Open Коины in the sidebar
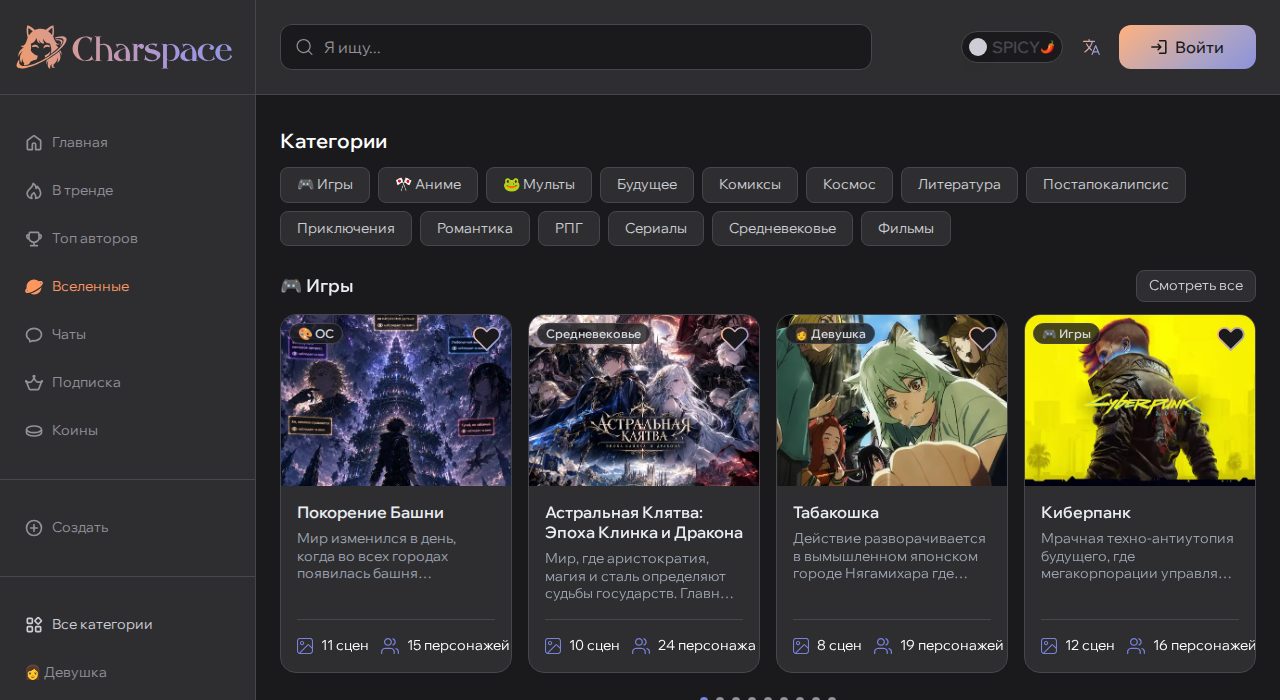 [61, 430]
